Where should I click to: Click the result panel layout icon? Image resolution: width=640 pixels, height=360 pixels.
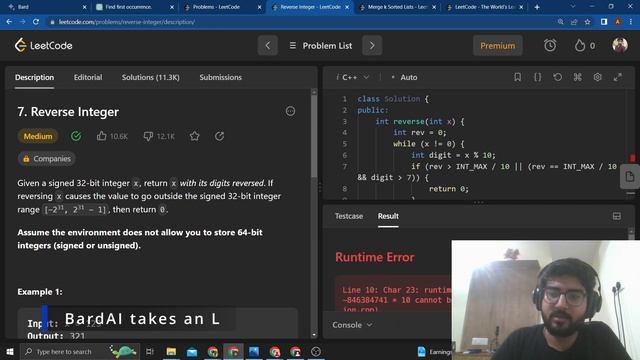coord(617,216)
